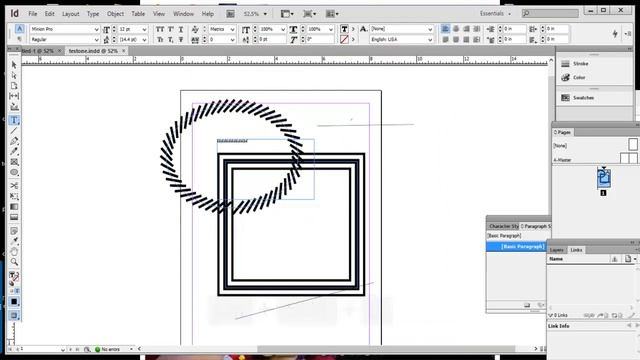
Task: Click the Go to Bridge icon
Action: click(231, 14)
